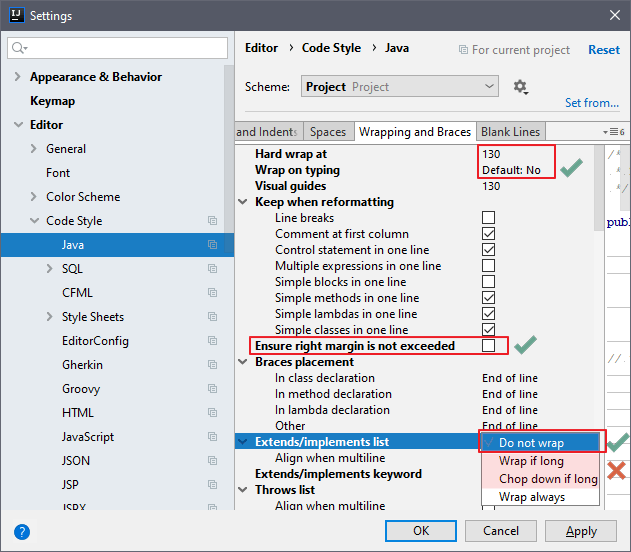Edit the Hard wrap at value 130
The height and width of the screenshot is (552, 631).
pos(491,154)
